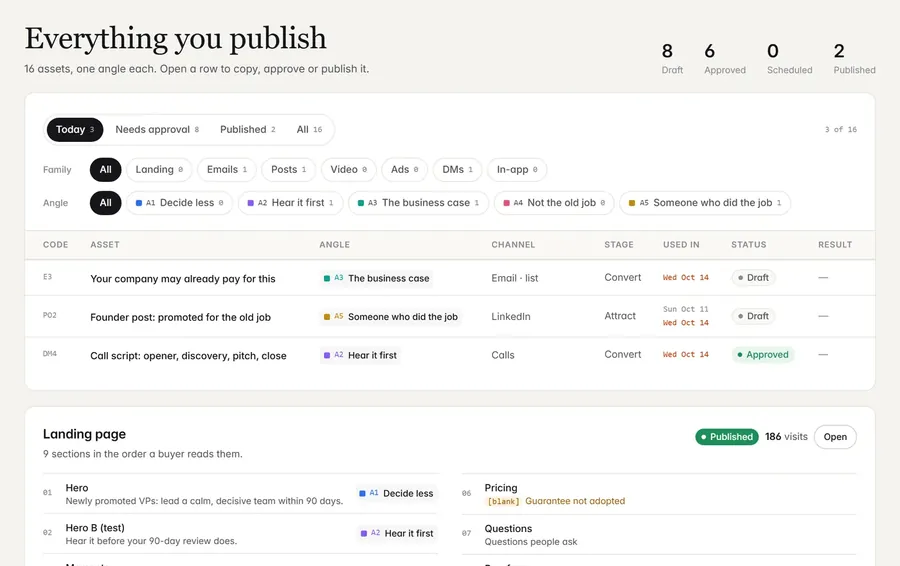Open row 'Your company may already pay for this'
The width and height of the screenshot is (900, 566).
click(450, 278)
